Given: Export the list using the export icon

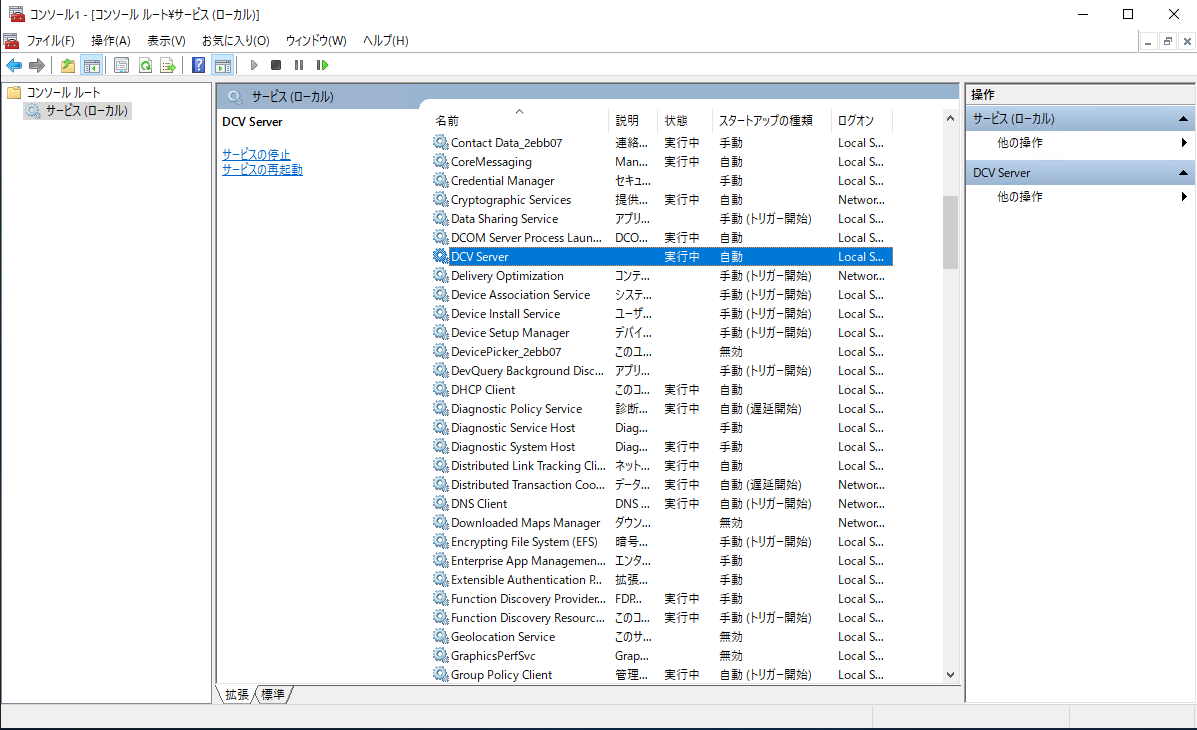Looking at the screenshot, I should [169, 65].
